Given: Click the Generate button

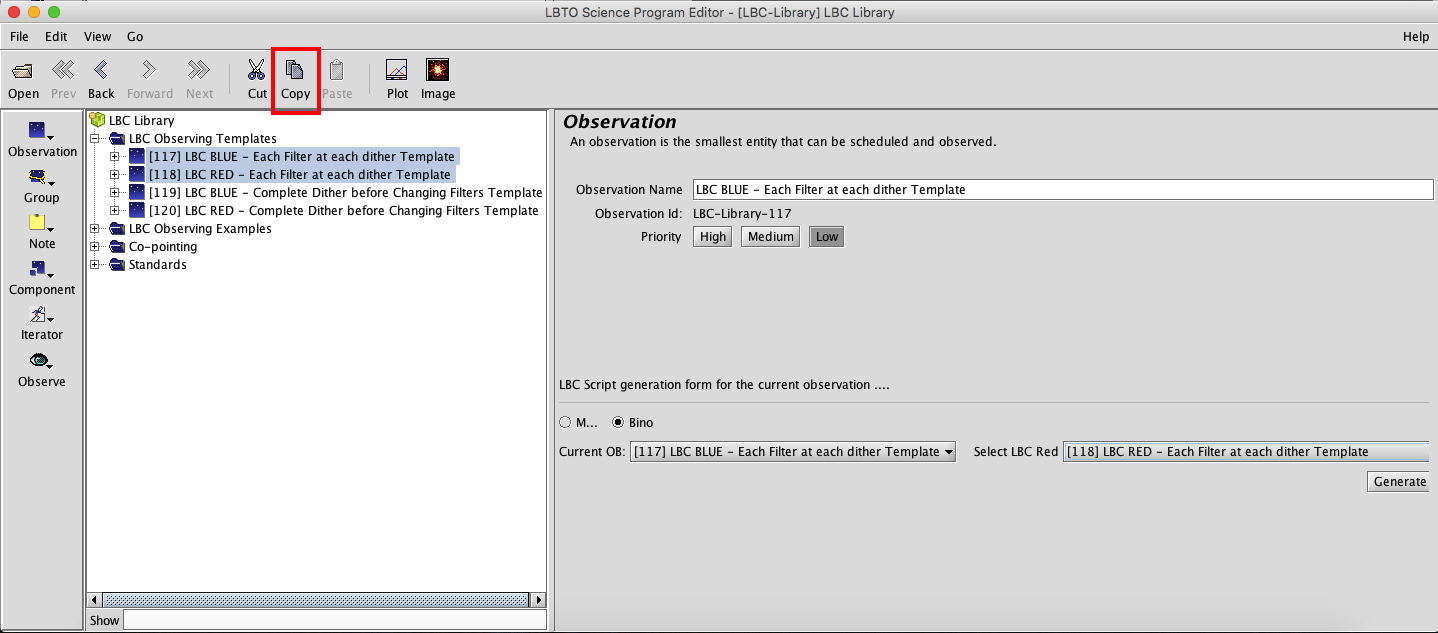Looking at the screenshot, I should pyautogui.click(x=1398, y=481).
